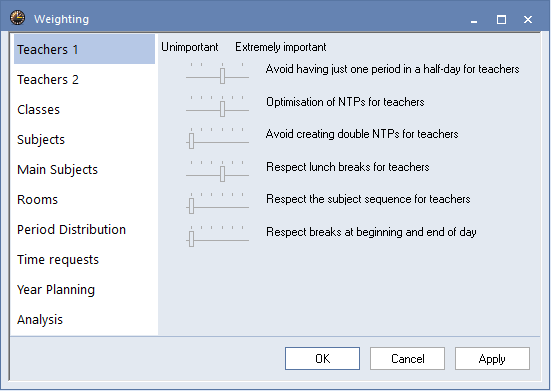Click the Respect lunch breaks slider handle
This screenshot has width=551, height=391.
point(222,174)
